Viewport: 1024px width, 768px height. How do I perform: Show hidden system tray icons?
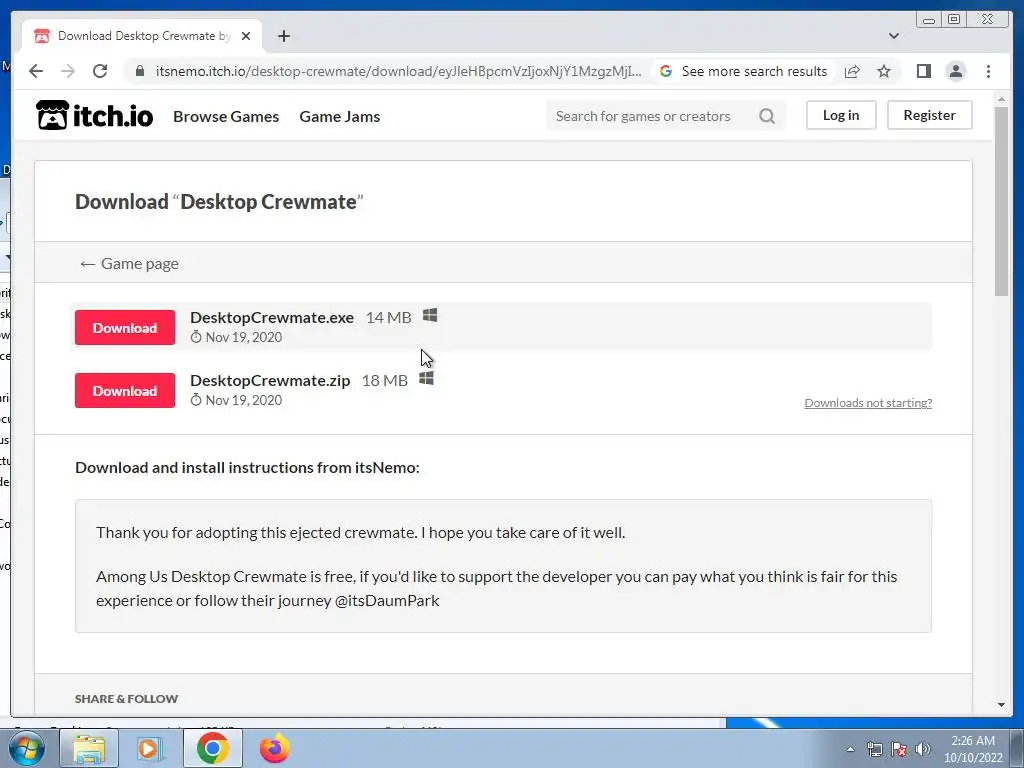[x=850, y=749]
